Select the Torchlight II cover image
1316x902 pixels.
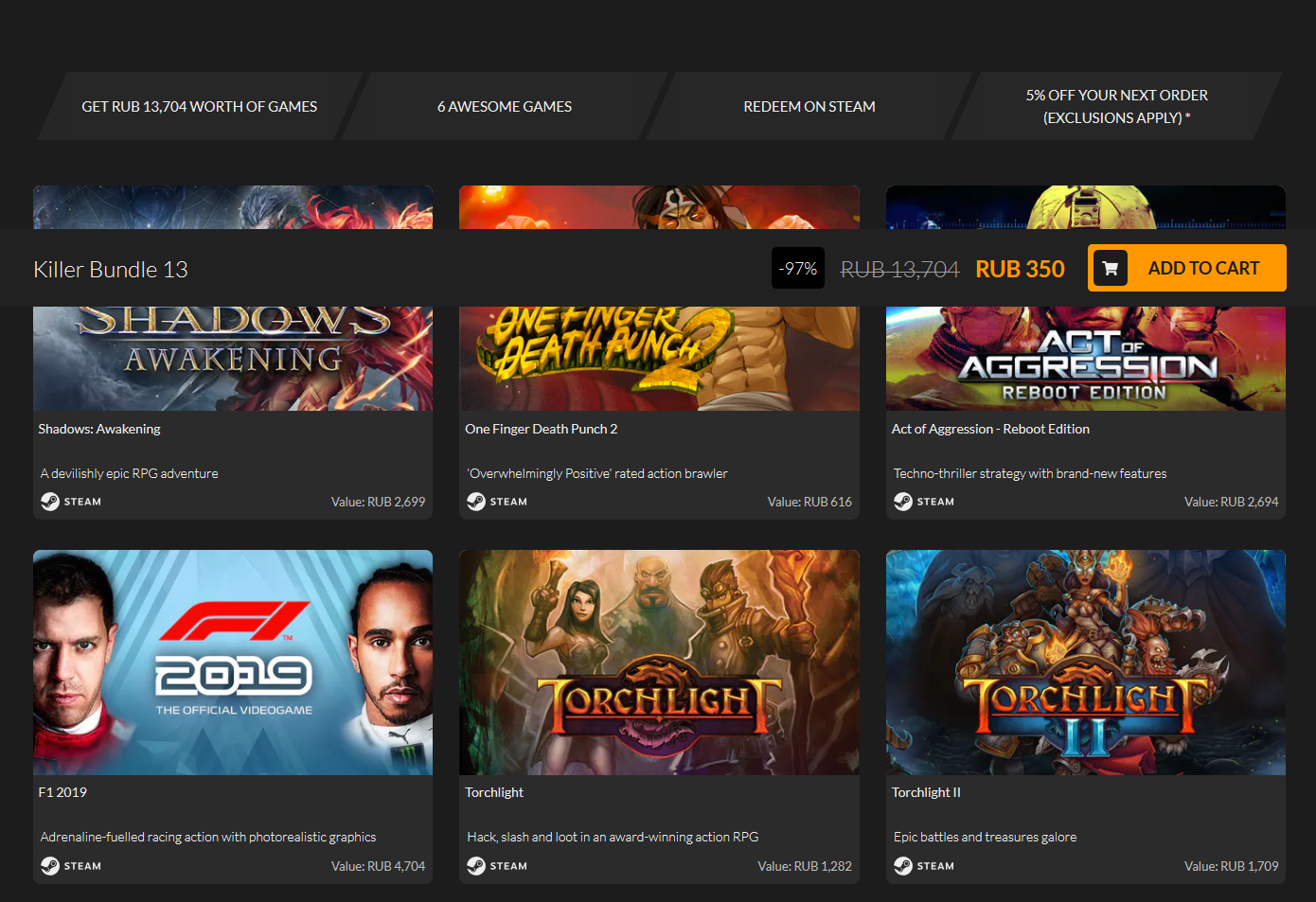coord(1086,663)
